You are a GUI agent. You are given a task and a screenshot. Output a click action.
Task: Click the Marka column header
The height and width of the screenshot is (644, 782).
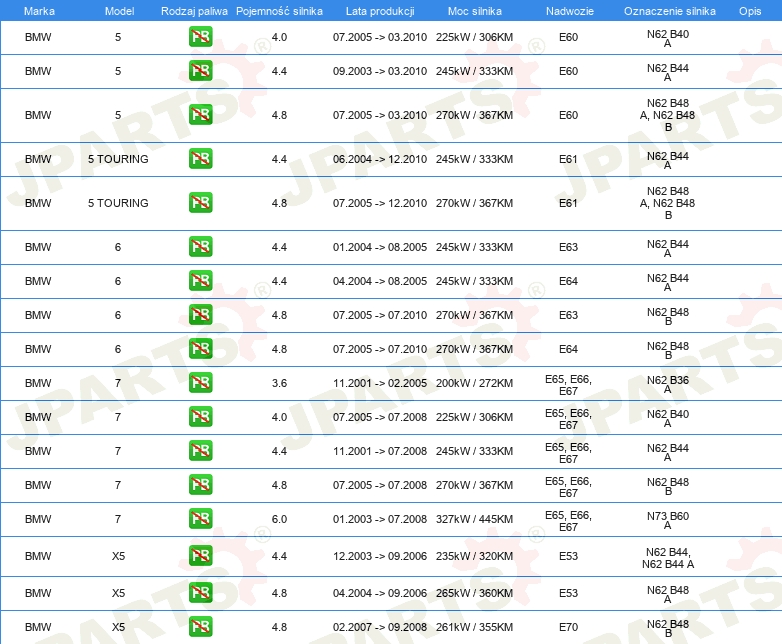[39, 11]
